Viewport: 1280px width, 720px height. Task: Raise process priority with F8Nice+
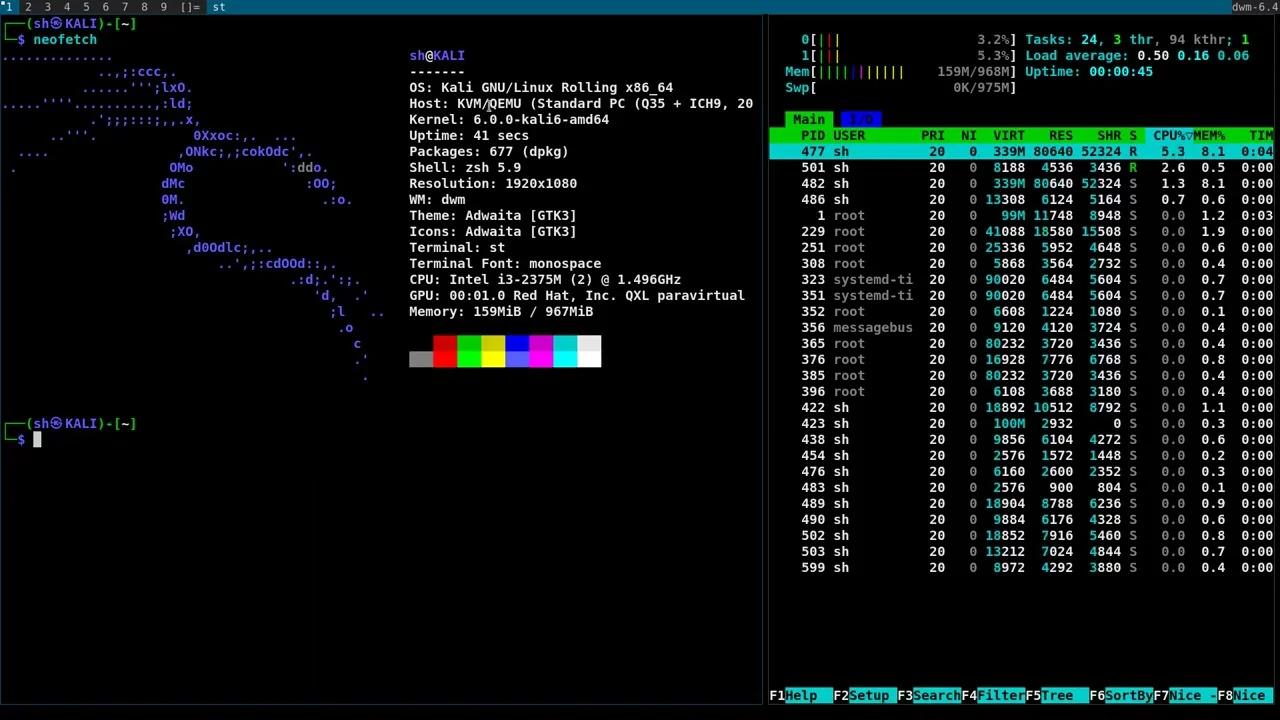(x=1242, y=695)
